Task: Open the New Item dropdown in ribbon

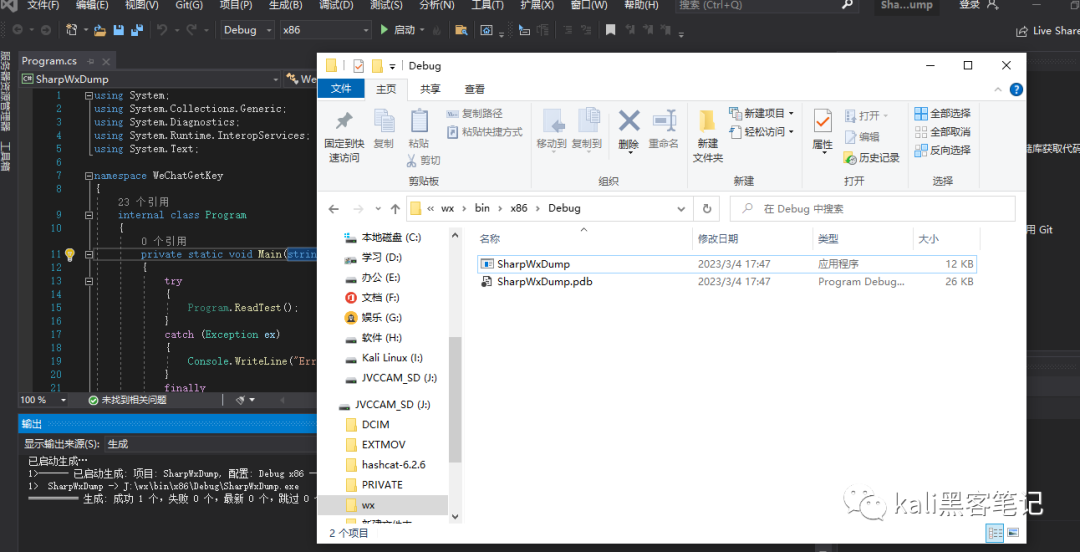Action: 790,114
